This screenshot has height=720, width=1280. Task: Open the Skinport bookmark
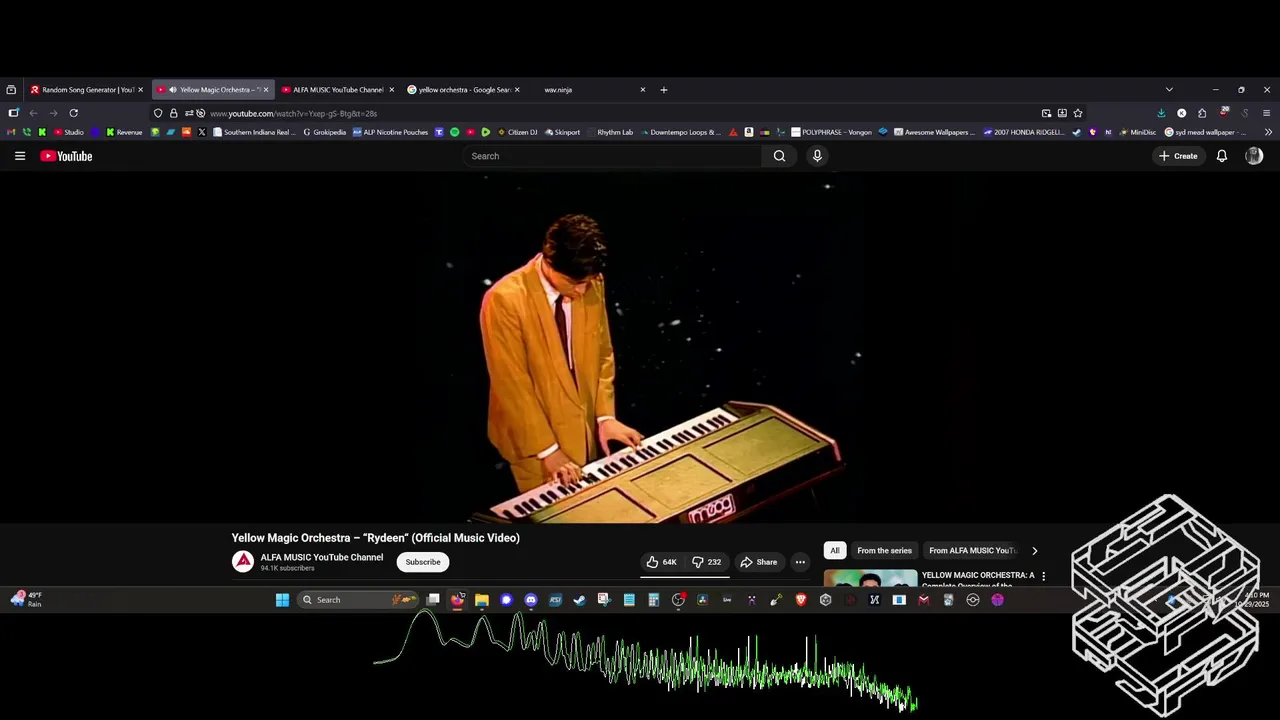(x=562, y=132)
